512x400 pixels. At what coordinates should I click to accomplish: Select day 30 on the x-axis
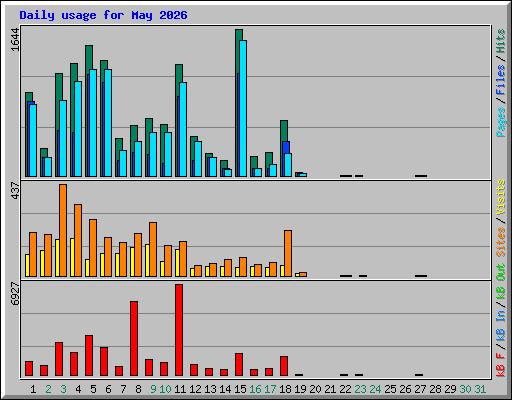[x=465, y=389]
